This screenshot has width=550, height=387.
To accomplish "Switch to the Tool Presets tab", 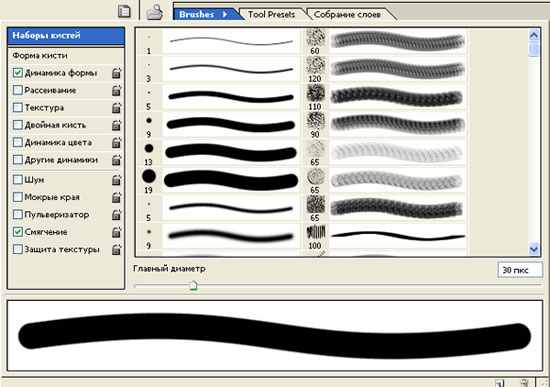I will point(271,14).
